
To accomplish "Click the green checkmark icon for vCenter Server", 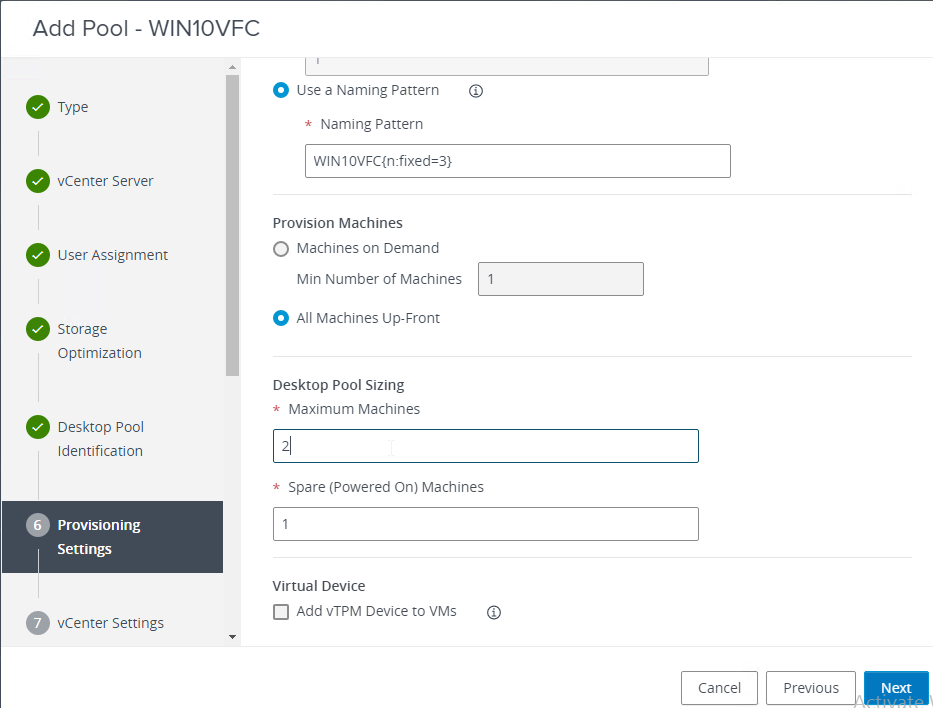I will (38, 181).
